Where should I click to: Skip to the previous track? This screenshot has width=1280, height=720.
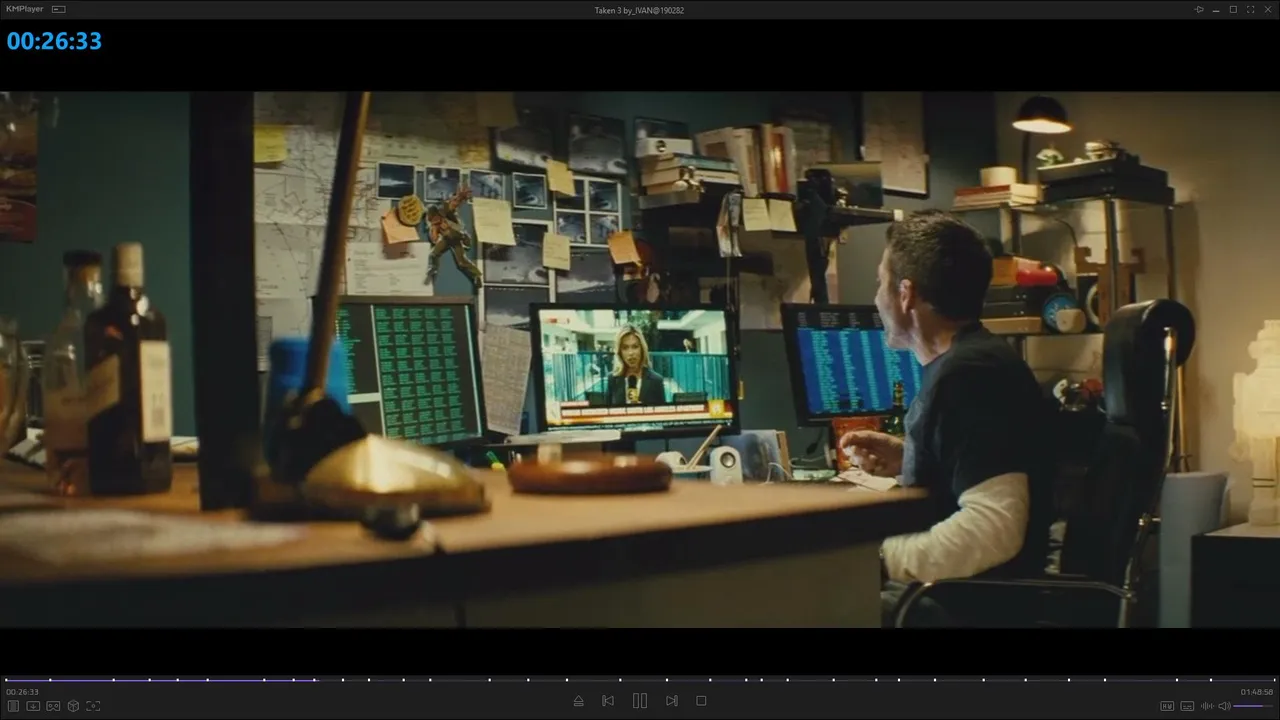pyautogui.click(x=608, y=701)
